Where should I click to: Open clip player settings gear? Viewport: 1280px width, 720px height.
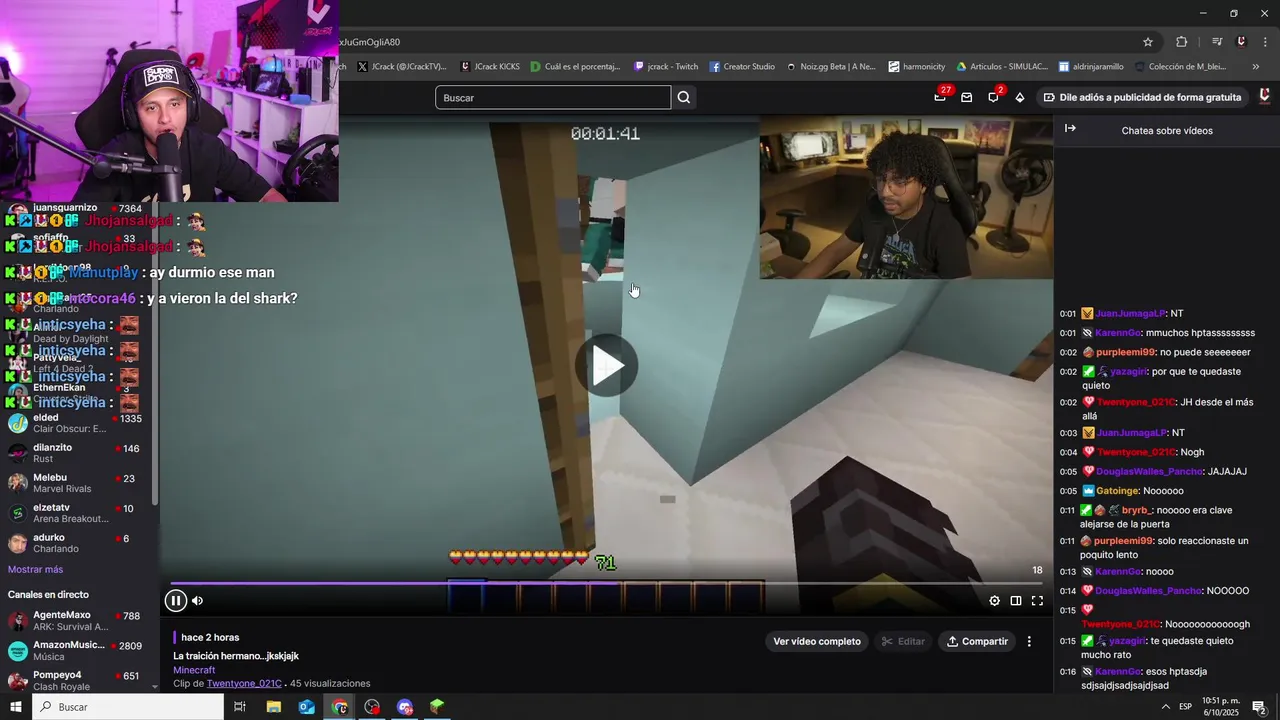pos(994,601)
